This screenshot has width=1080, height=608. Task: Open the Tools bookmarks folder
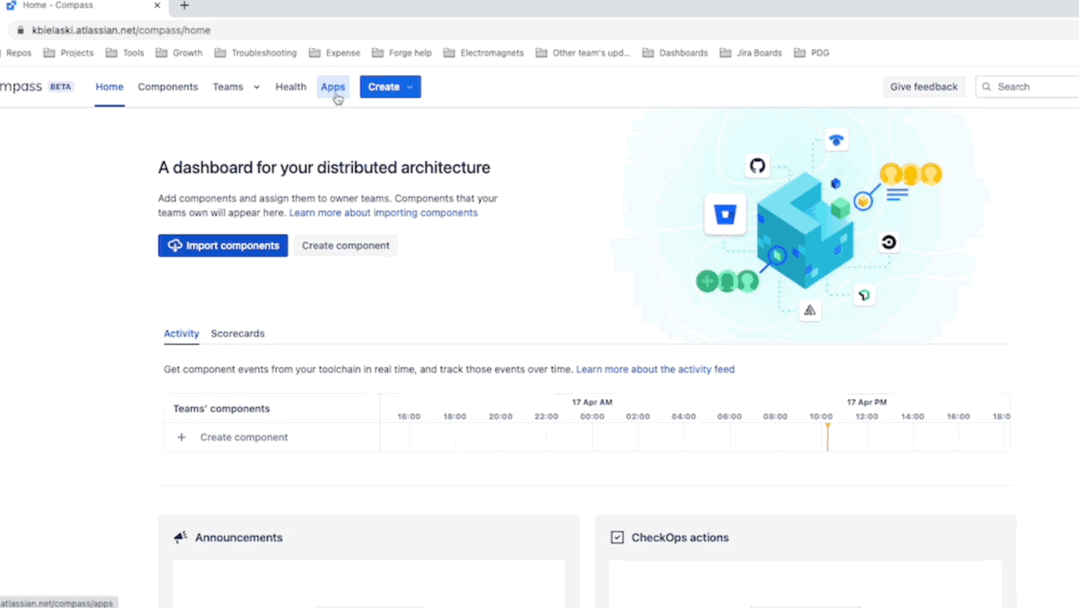[x=125, y=53]
